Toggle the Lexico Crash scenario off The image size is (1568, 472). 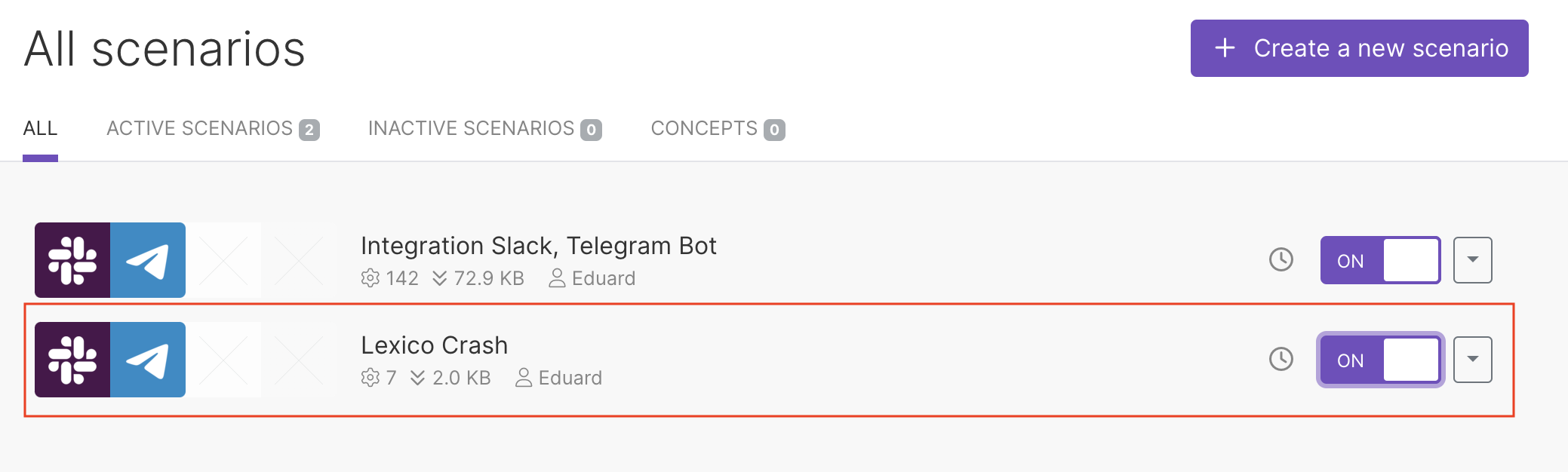[x=1380, y=360]
